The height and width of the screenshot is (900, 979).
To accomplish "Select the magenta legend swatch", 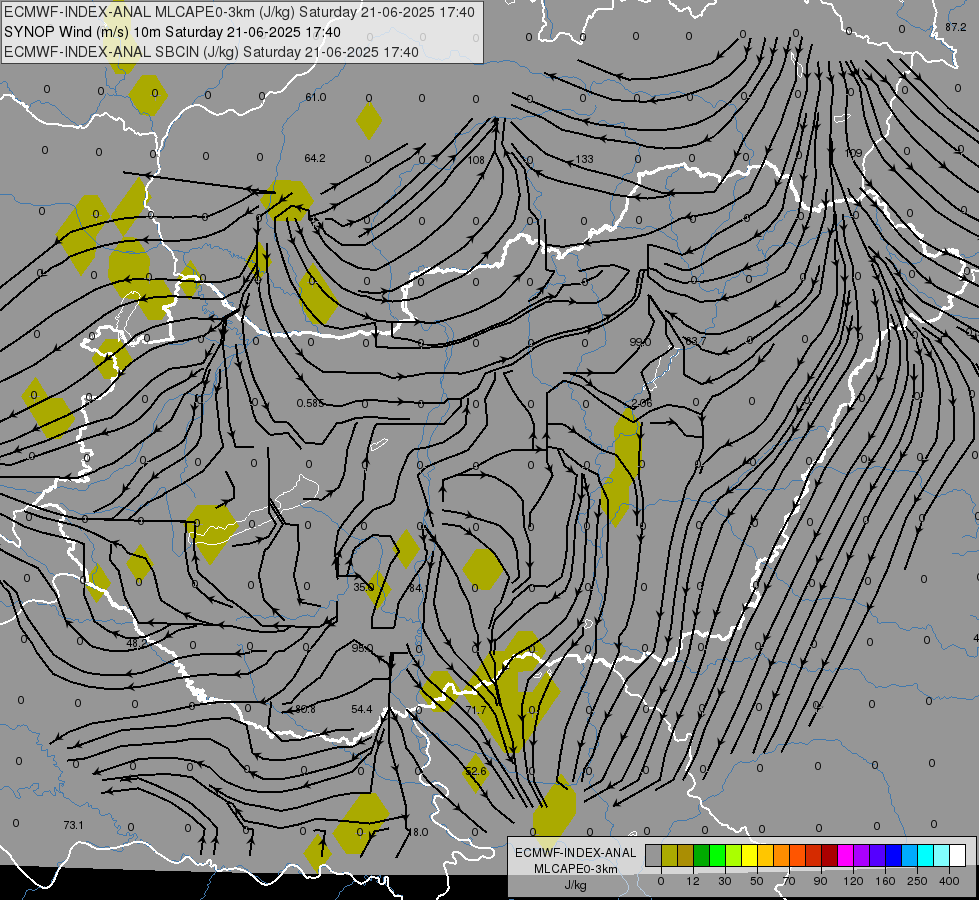I will tap(845, 855).
